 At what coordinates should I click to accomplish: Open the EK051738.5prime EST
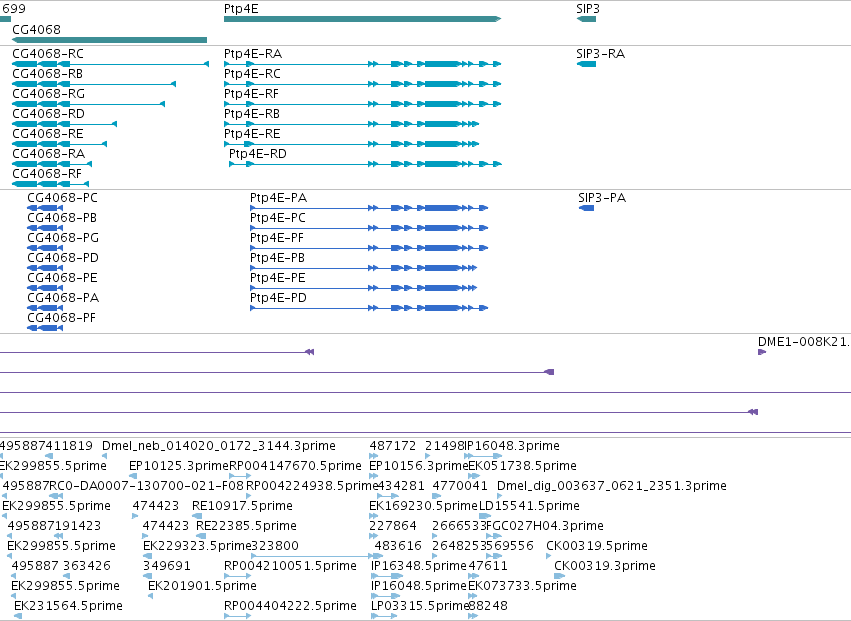522,466
